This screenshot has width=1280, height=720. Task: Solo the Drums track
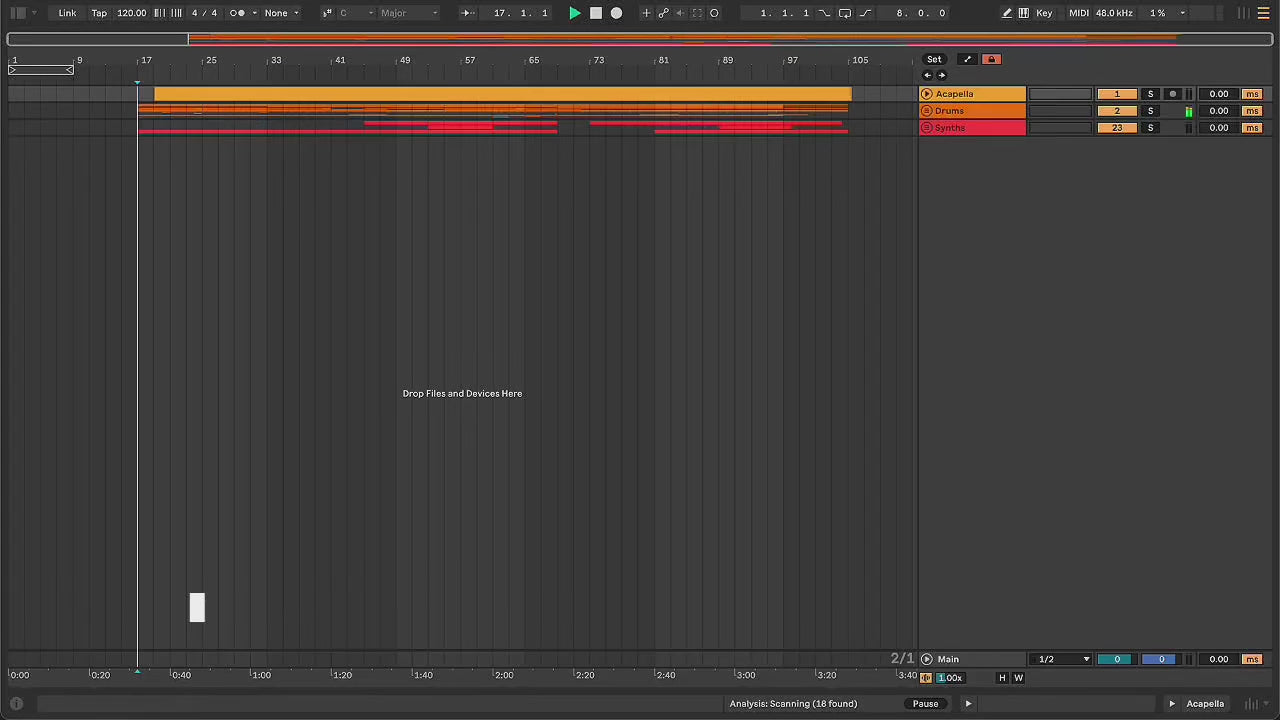1150,111
